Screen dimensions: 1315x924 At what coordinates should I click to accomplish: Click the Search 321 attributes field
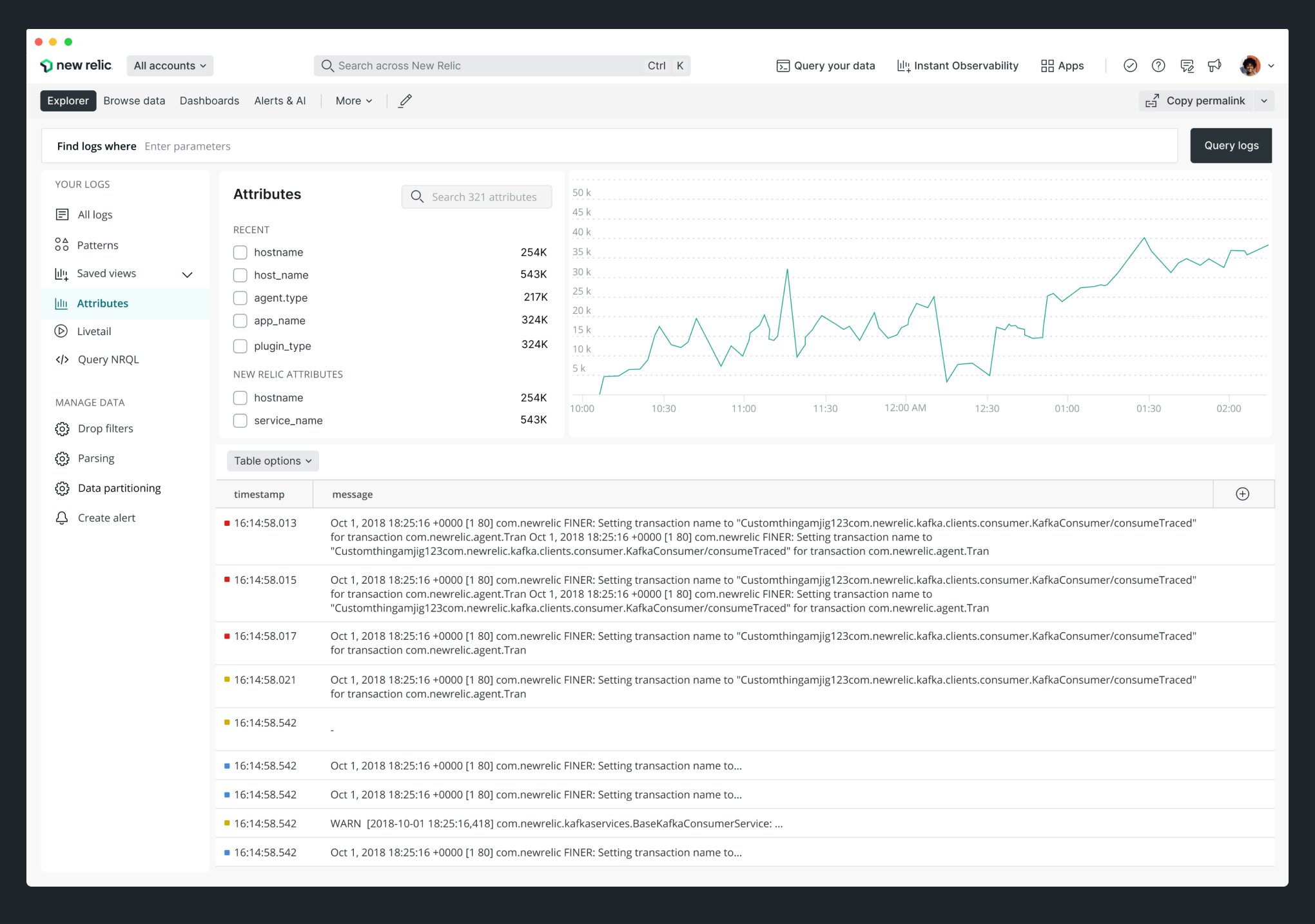pyautogui.click(x=476, y=197)
